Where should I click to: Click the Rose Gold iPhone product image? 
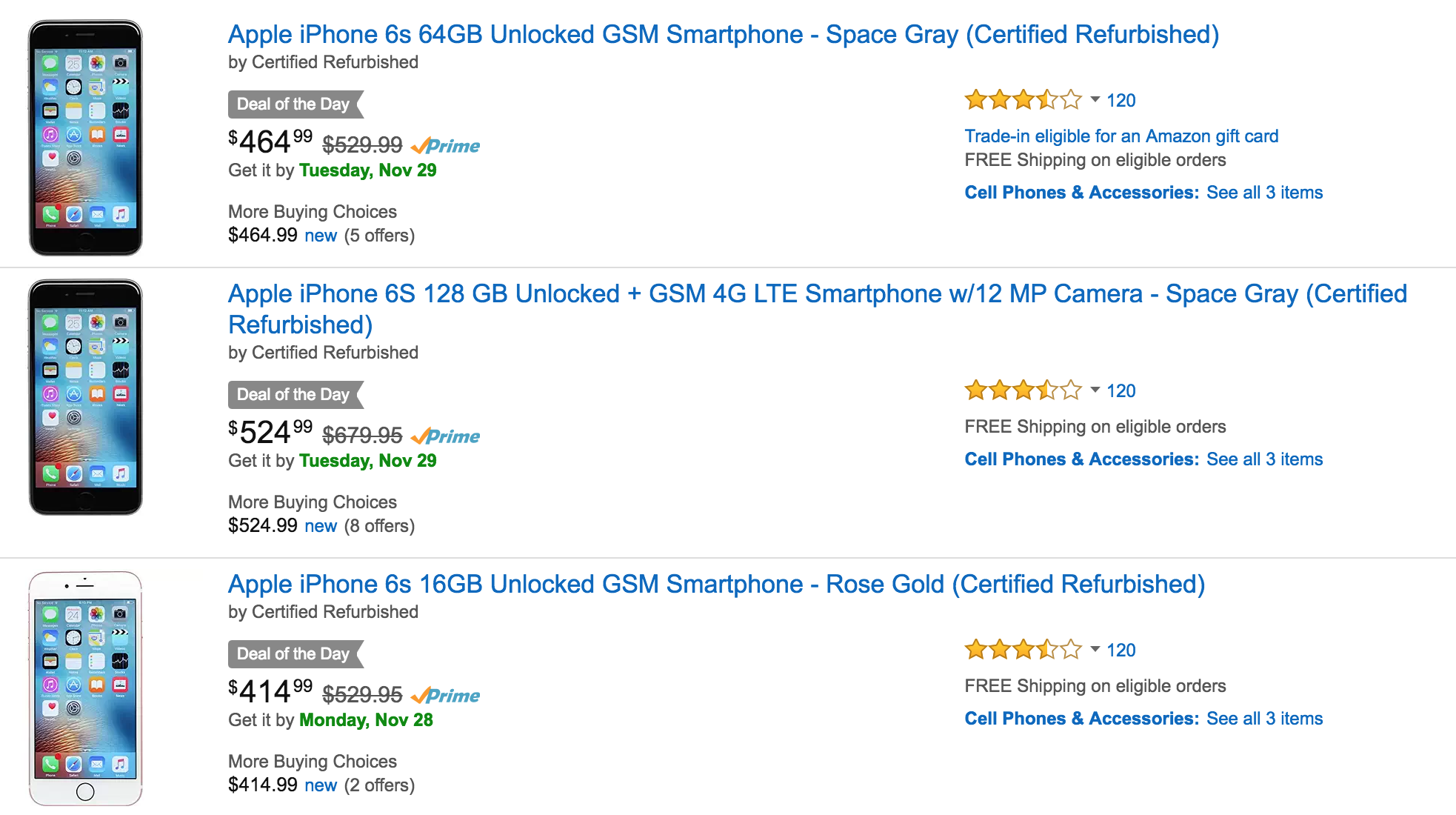85,688
